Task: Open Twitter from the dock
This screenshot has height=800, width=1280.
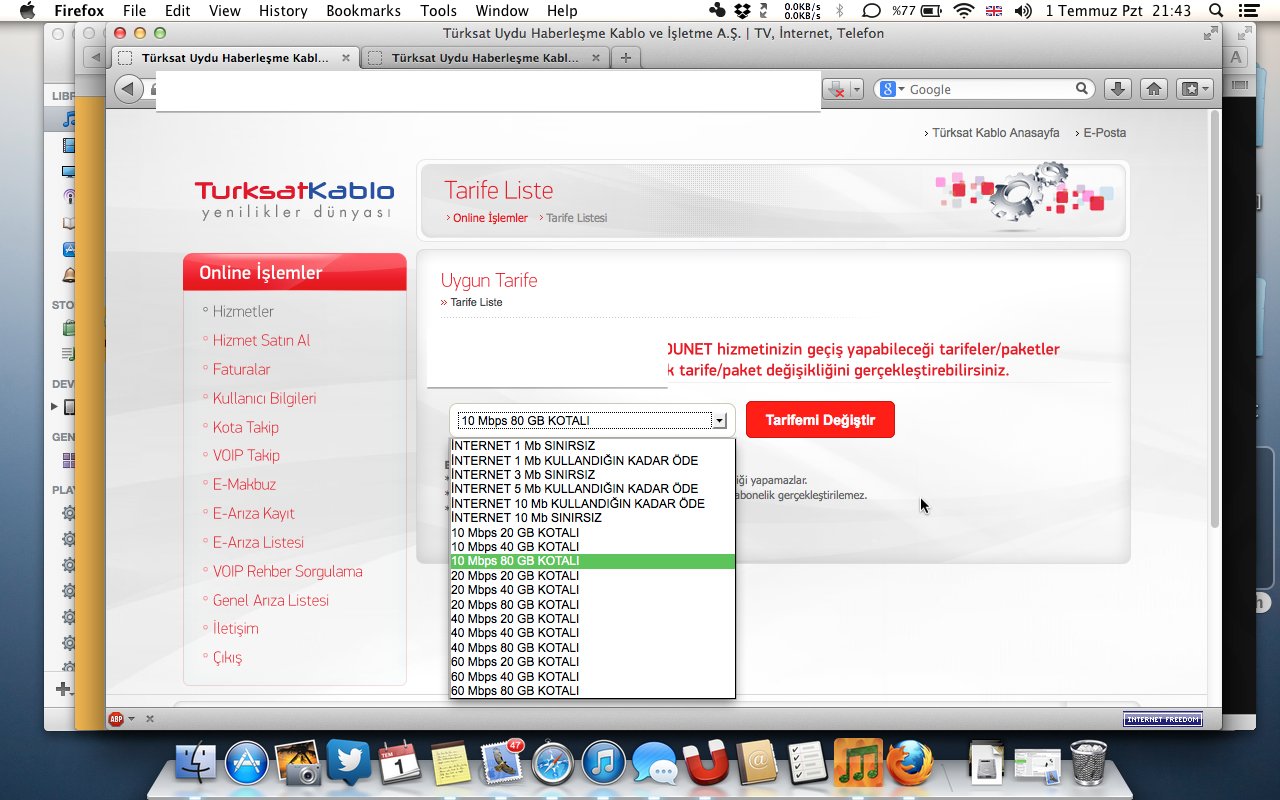Action: 348,763
